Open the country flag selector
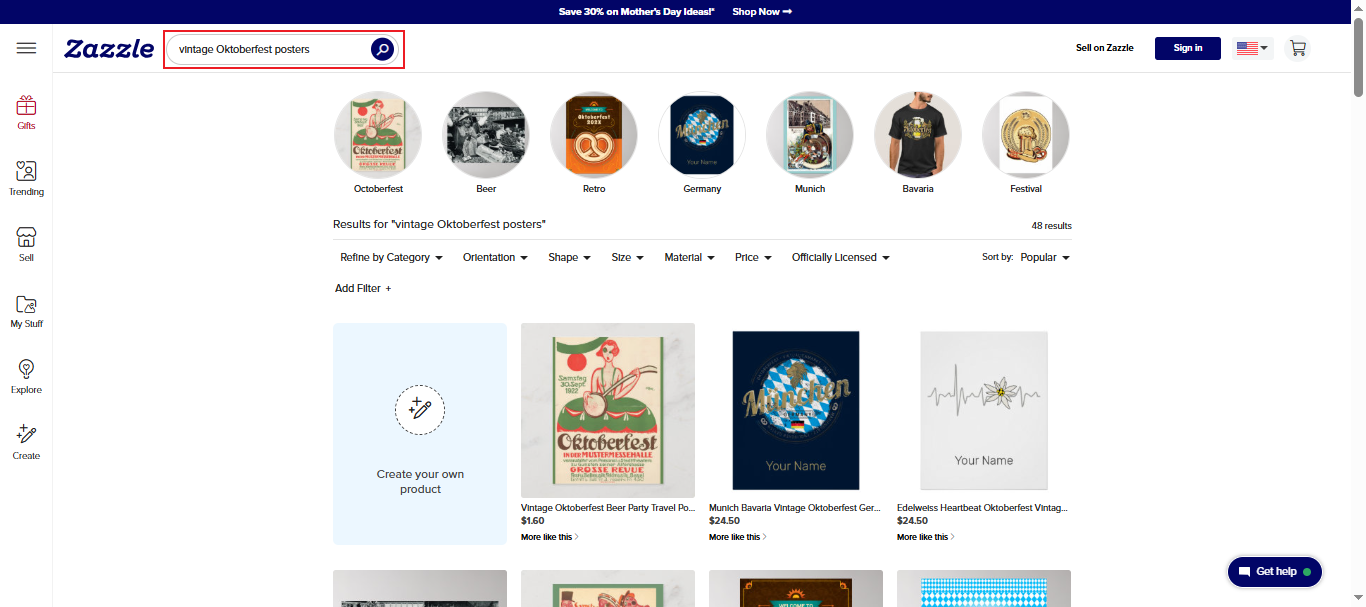The height and width of the screenshot is (607, 1366). (1252, 47)
